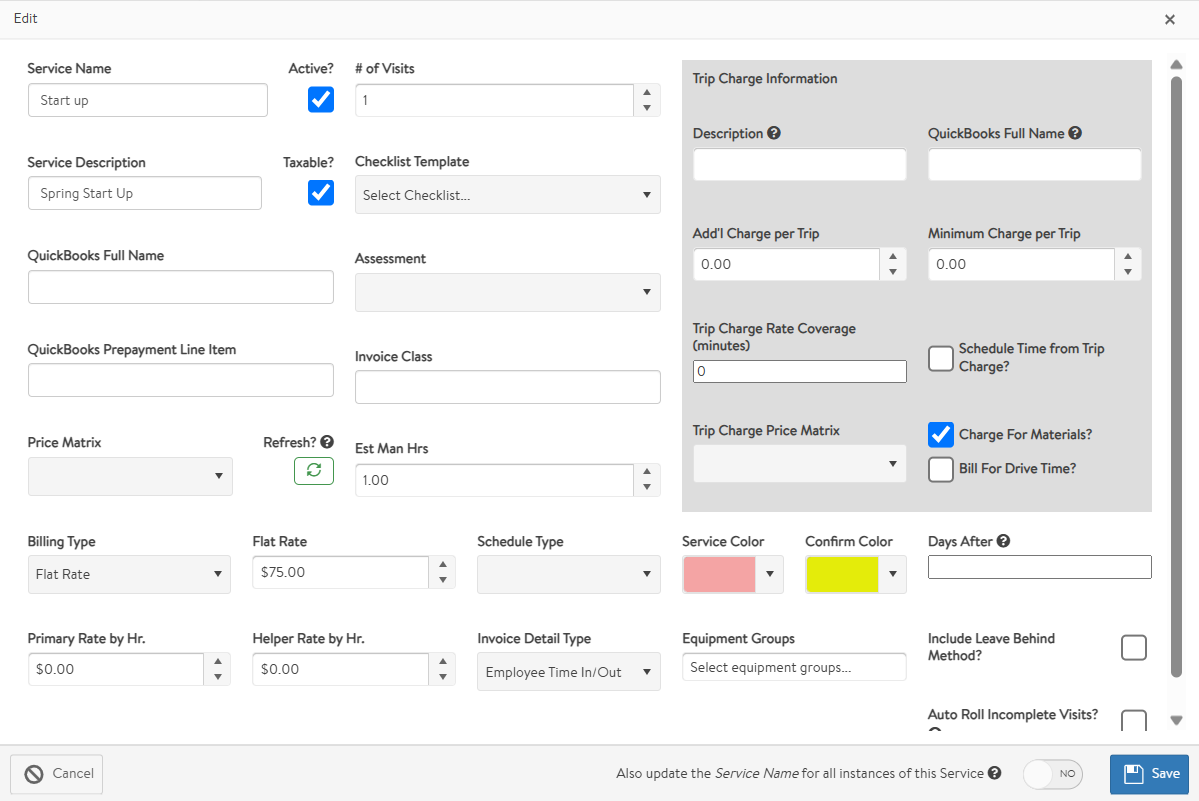Toggle the update all instances switch
Image resolution: width=1199 pixels, height=801 pixels.
coord(1053,773)
